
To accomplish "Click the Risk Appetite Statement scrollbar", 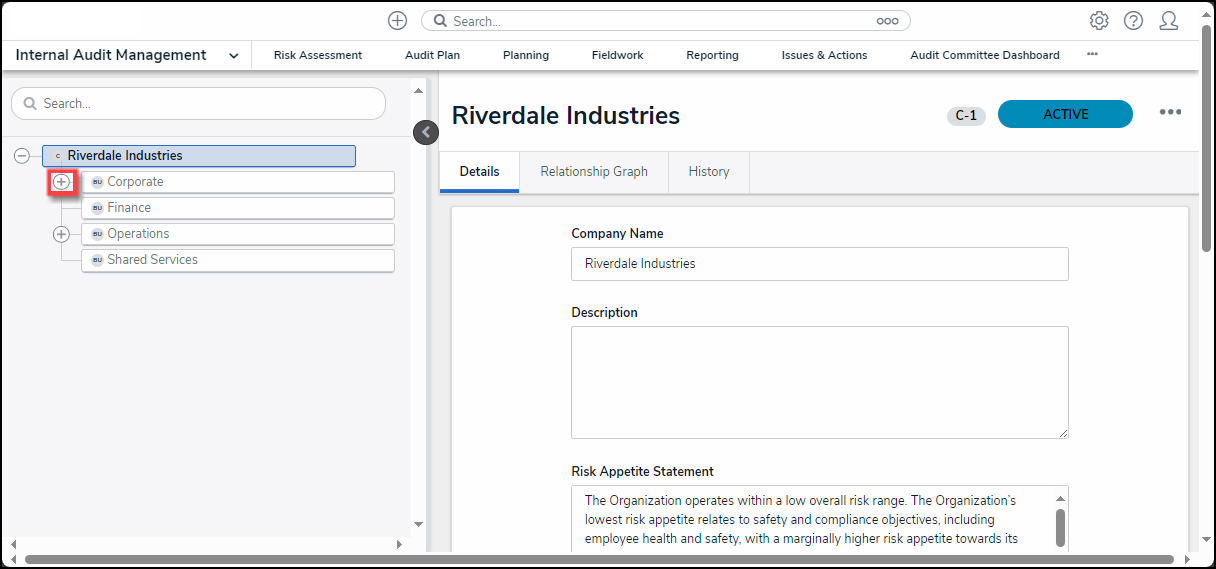I will point(1060,525).
